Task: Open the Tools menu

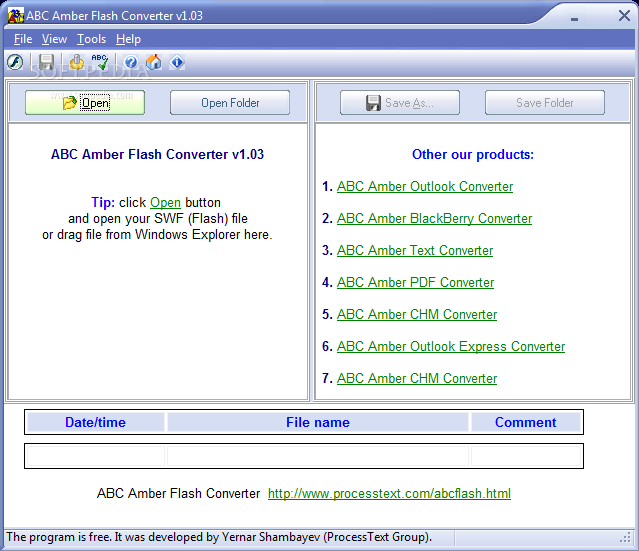Action: point(92,39)
